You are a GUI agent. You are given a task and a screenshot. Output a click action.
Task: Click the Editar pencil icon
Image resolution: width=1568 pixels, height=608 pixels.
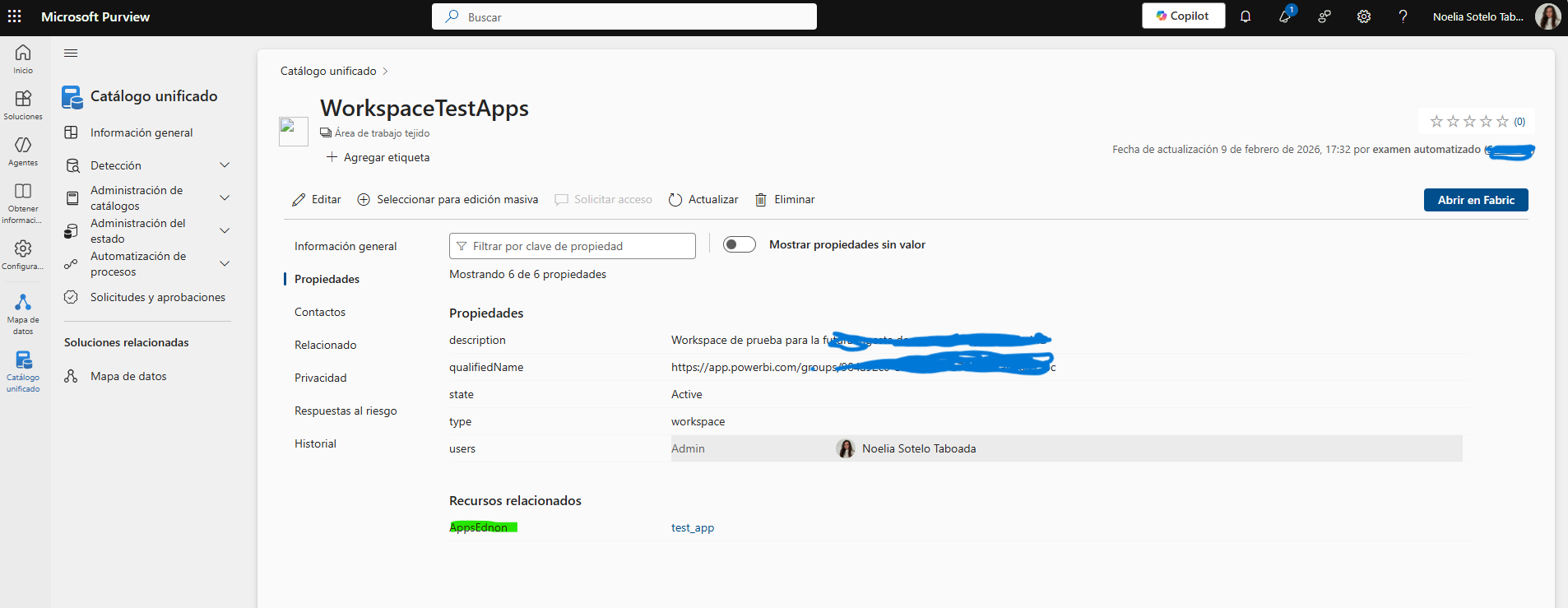299,200
